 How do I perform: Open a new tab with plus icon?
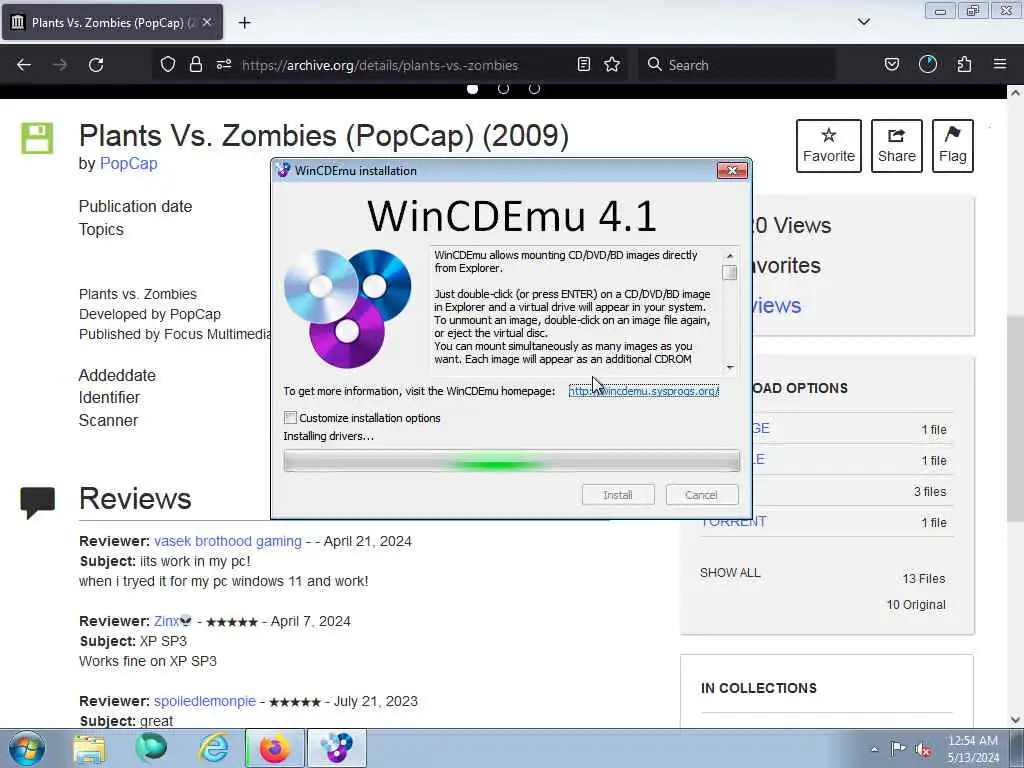[x=244, y=23]
